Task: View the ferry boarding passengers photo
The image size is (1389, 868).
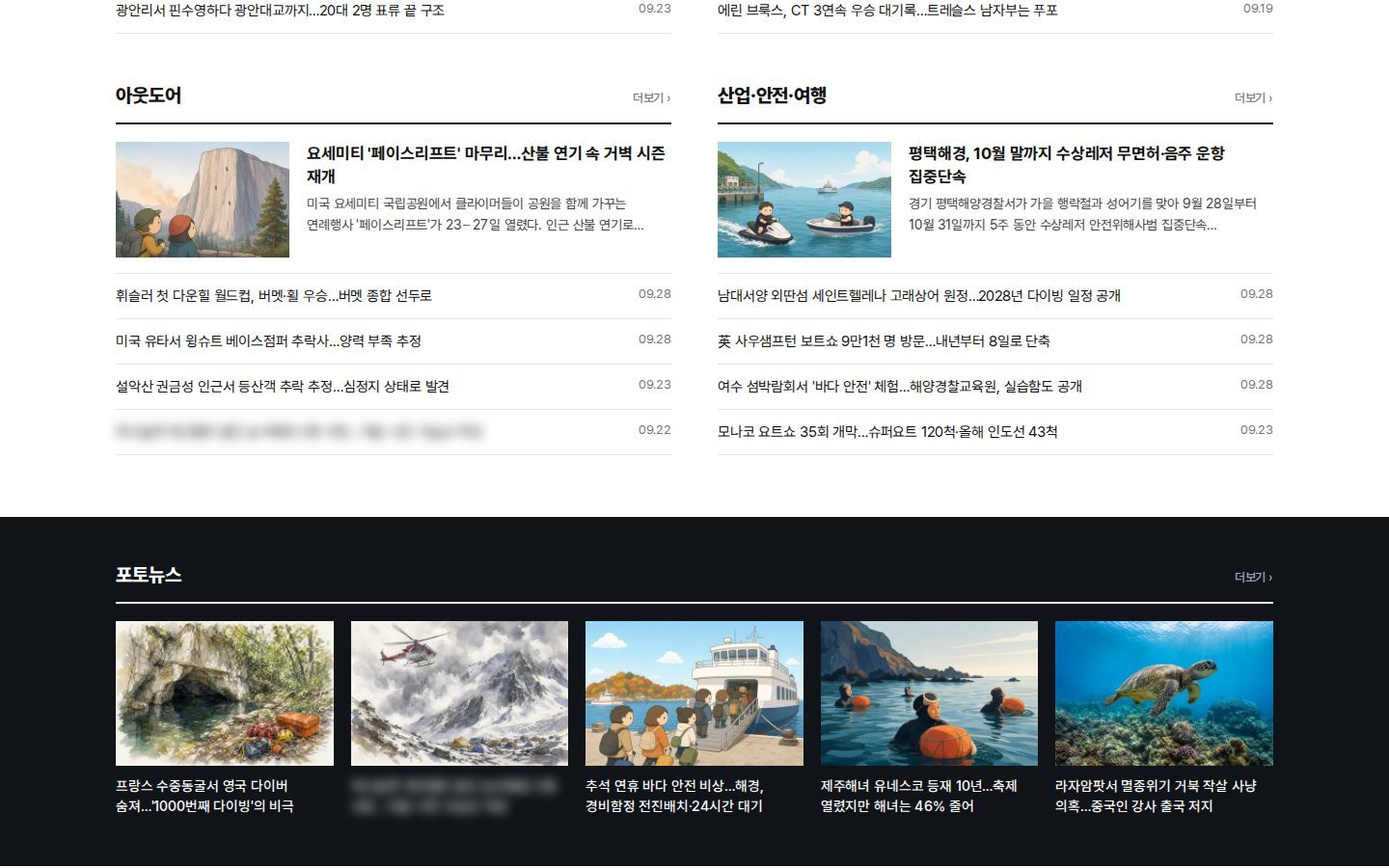Action: point(694,693)
